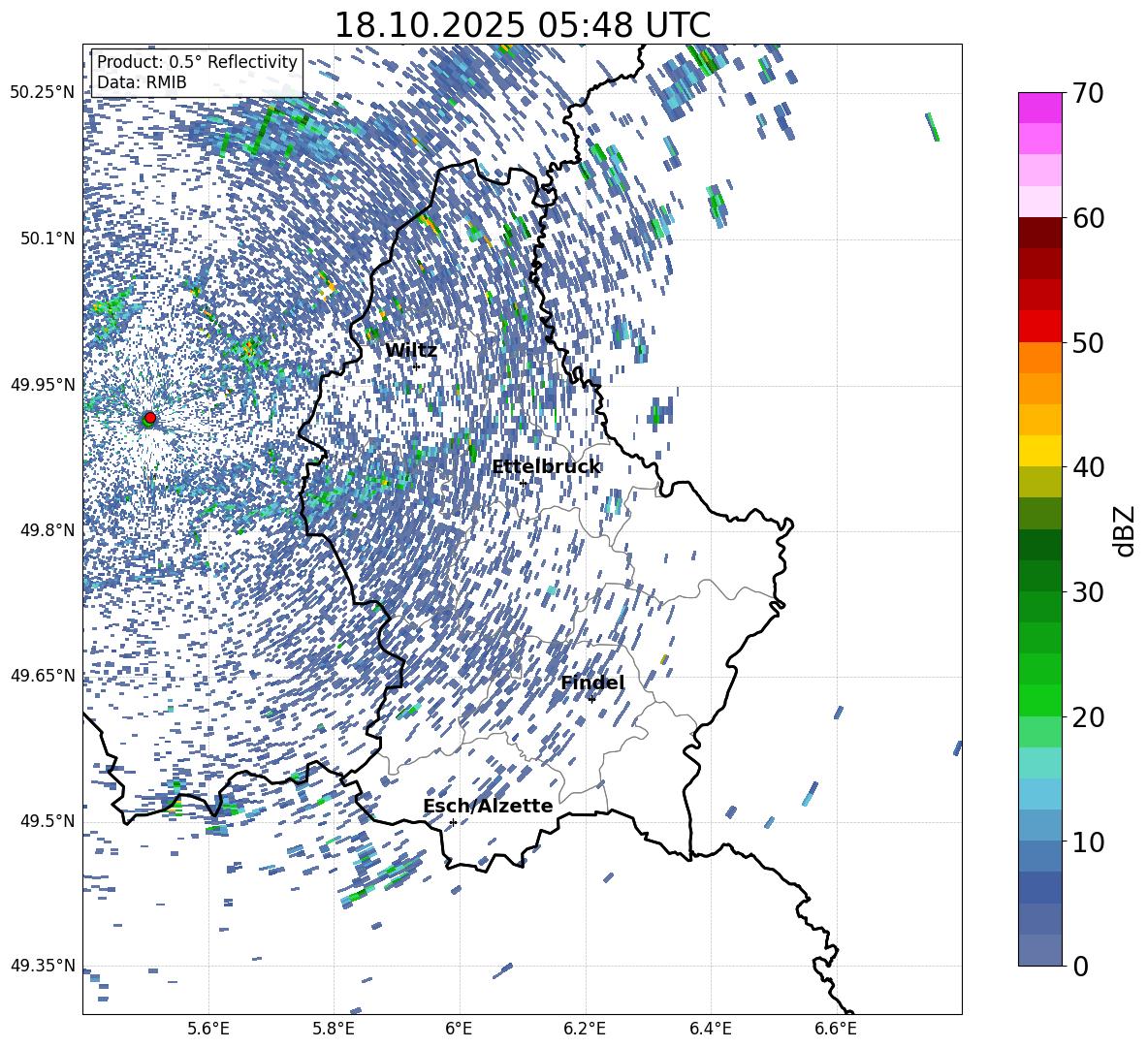Click the 20 tick on colorbar
Screen dimensions: 1148x1048
click(x=1088, y=717)
